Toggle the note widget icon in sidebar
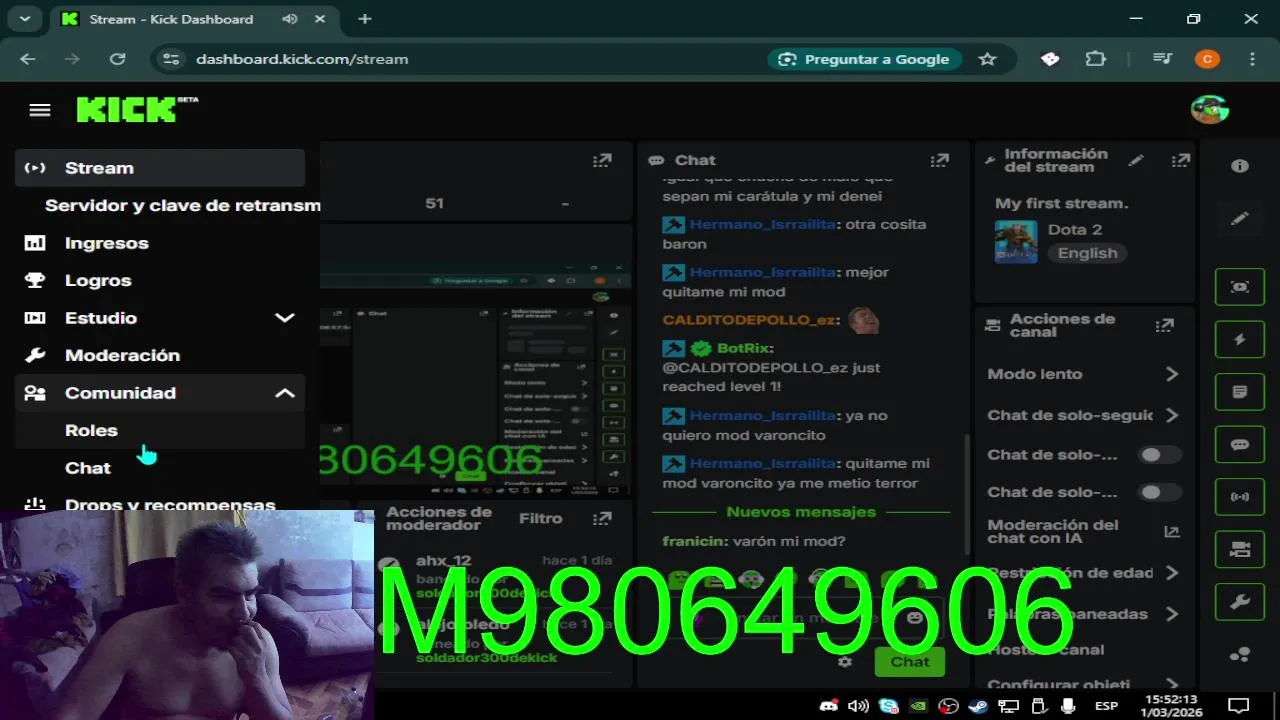 [x=1240, y=392]
